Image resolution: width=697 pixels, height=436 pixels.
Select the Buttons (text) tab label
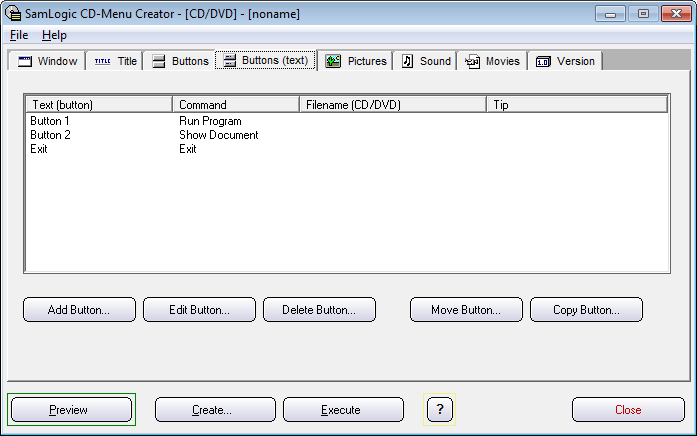275,60
